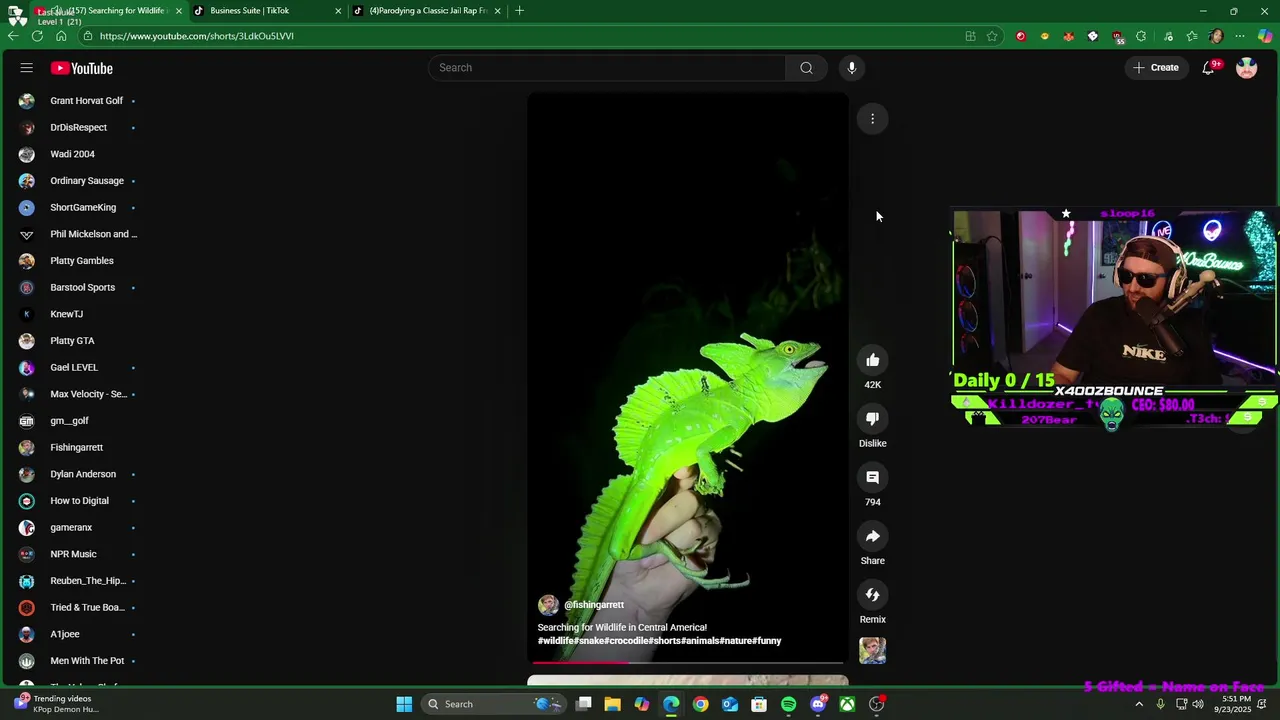
Task: Open browser home page
Action: 61,36
